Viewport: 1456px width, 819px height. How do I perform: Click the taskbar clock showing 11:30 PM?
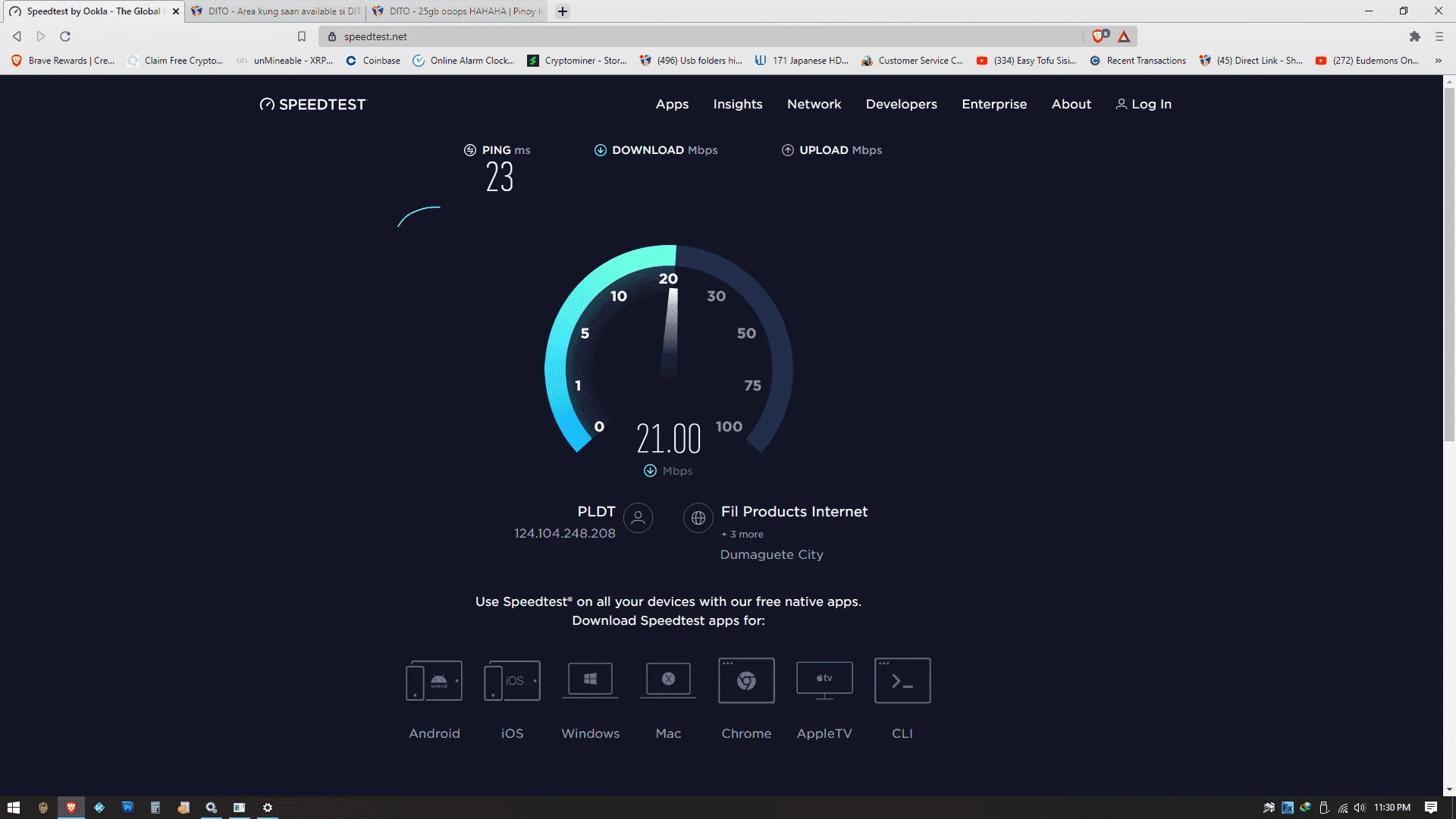1392,808
